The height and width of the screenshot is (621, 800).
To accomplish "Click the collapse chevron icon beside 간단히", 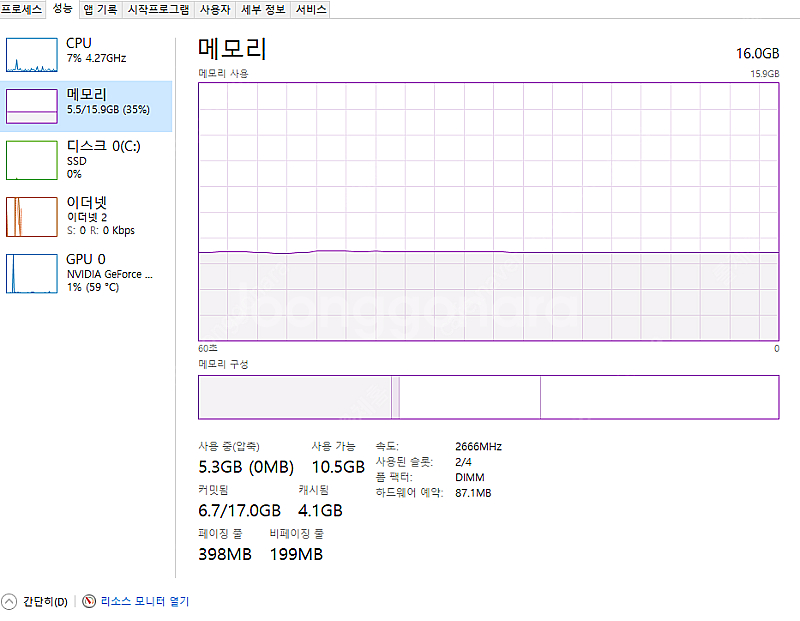I will [10, 601].
